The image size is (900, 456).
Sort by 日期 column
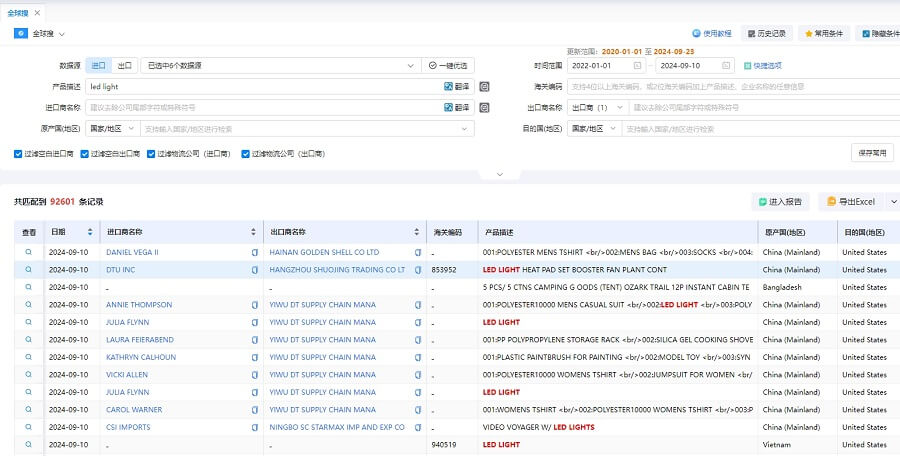point(90,232)
